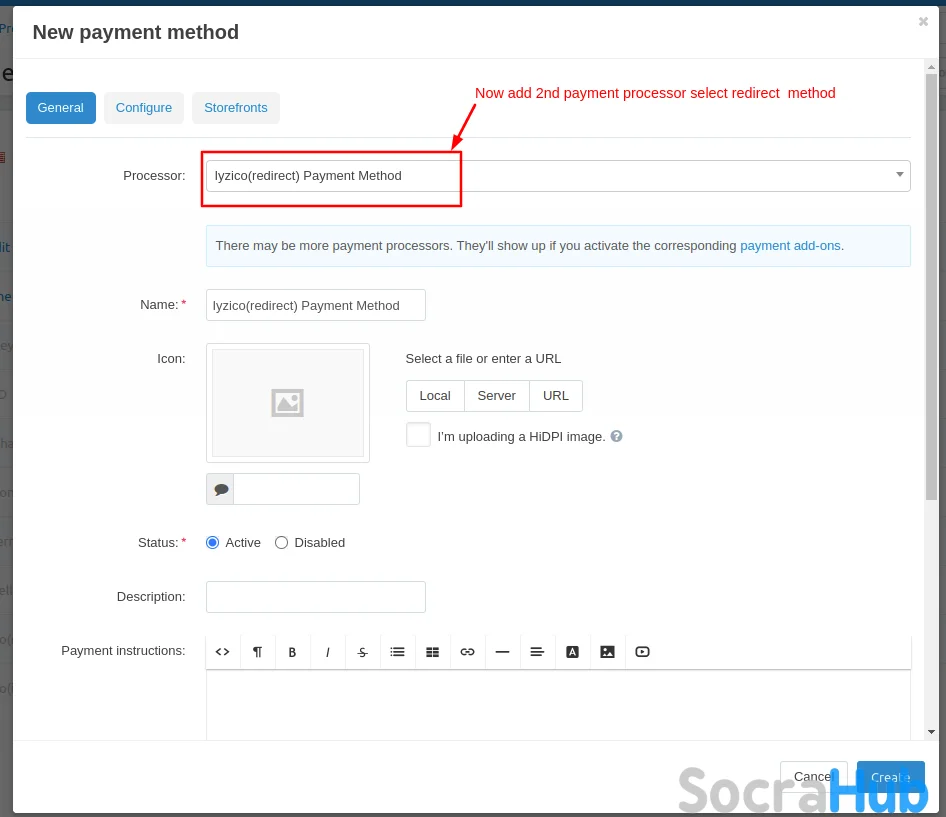This screenshot has height=817, width=946.
Task: Choose URL source for icon
Action: pos(556,396)
